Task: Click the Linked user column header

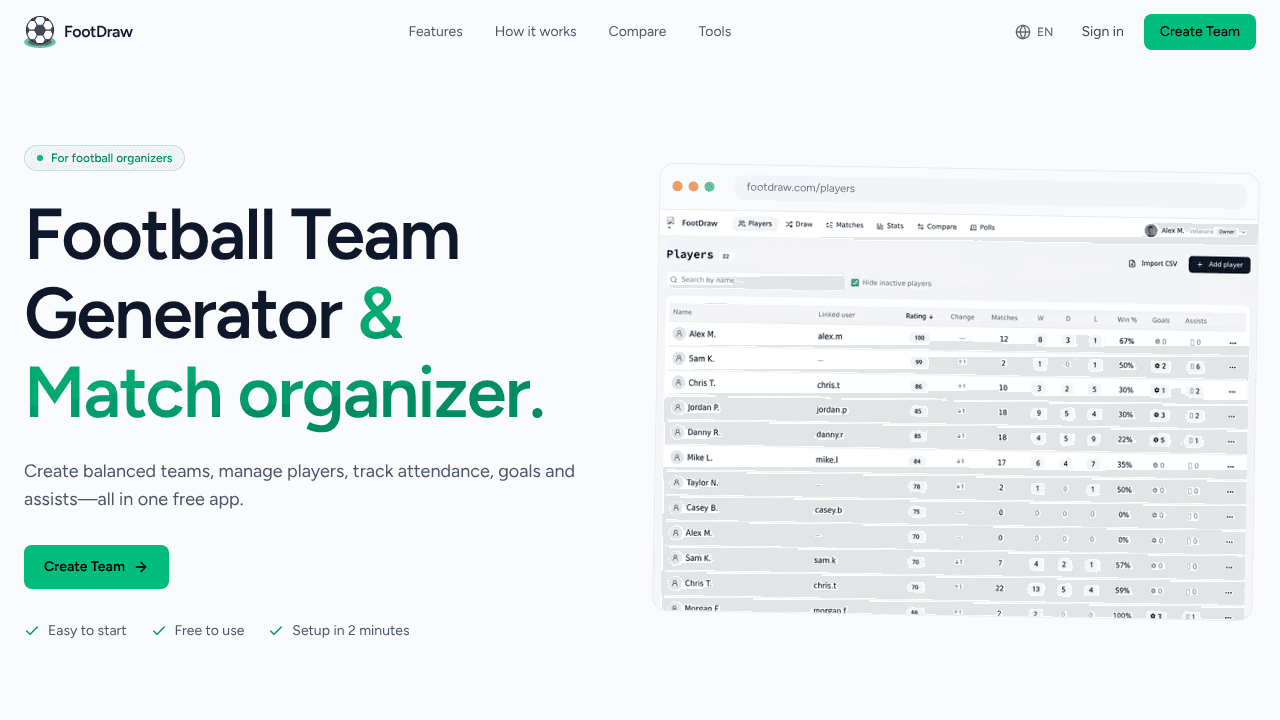Action: [837, 315]
